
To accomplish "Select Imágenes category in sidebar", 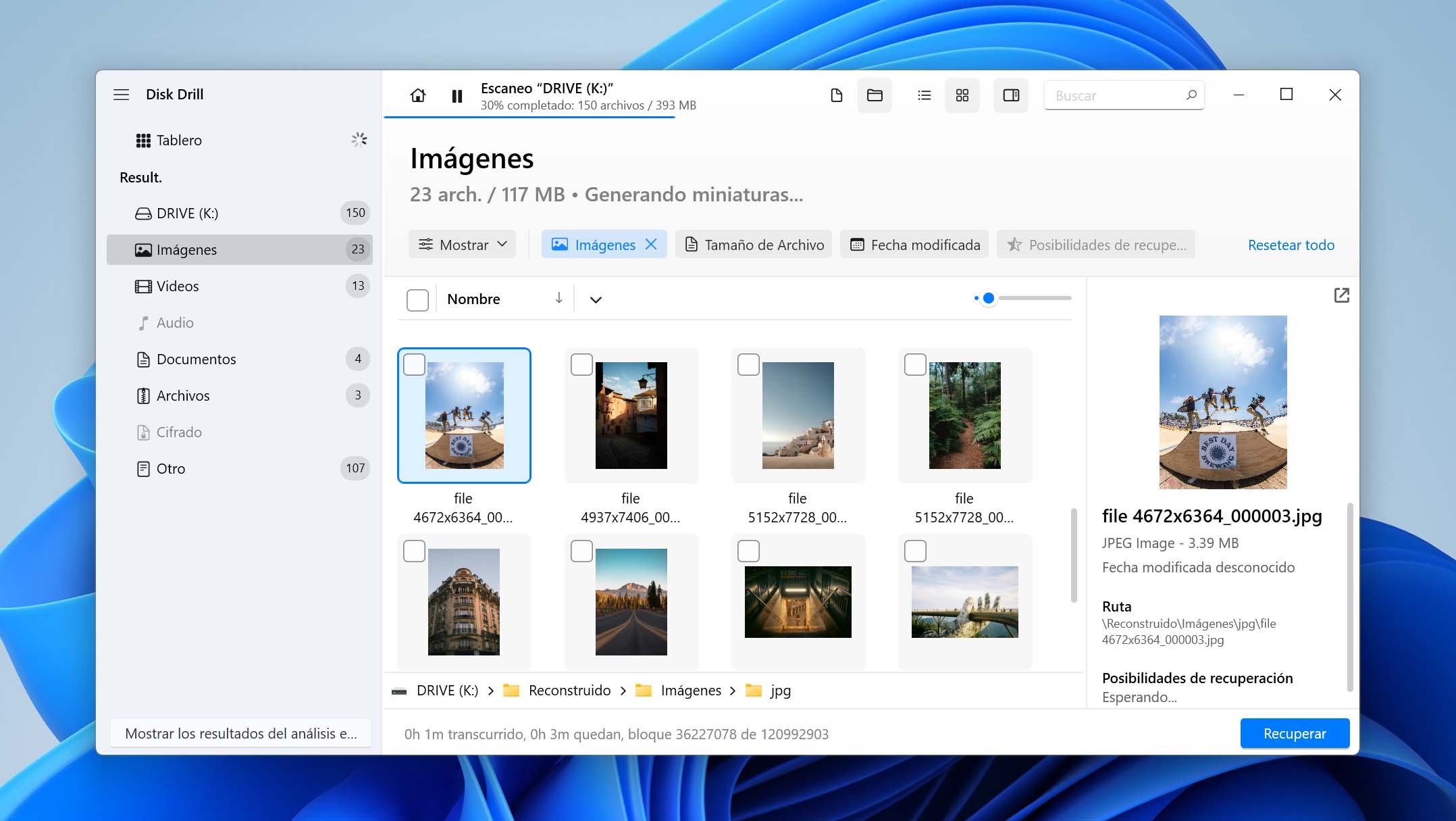I will (x=239, y=250).
